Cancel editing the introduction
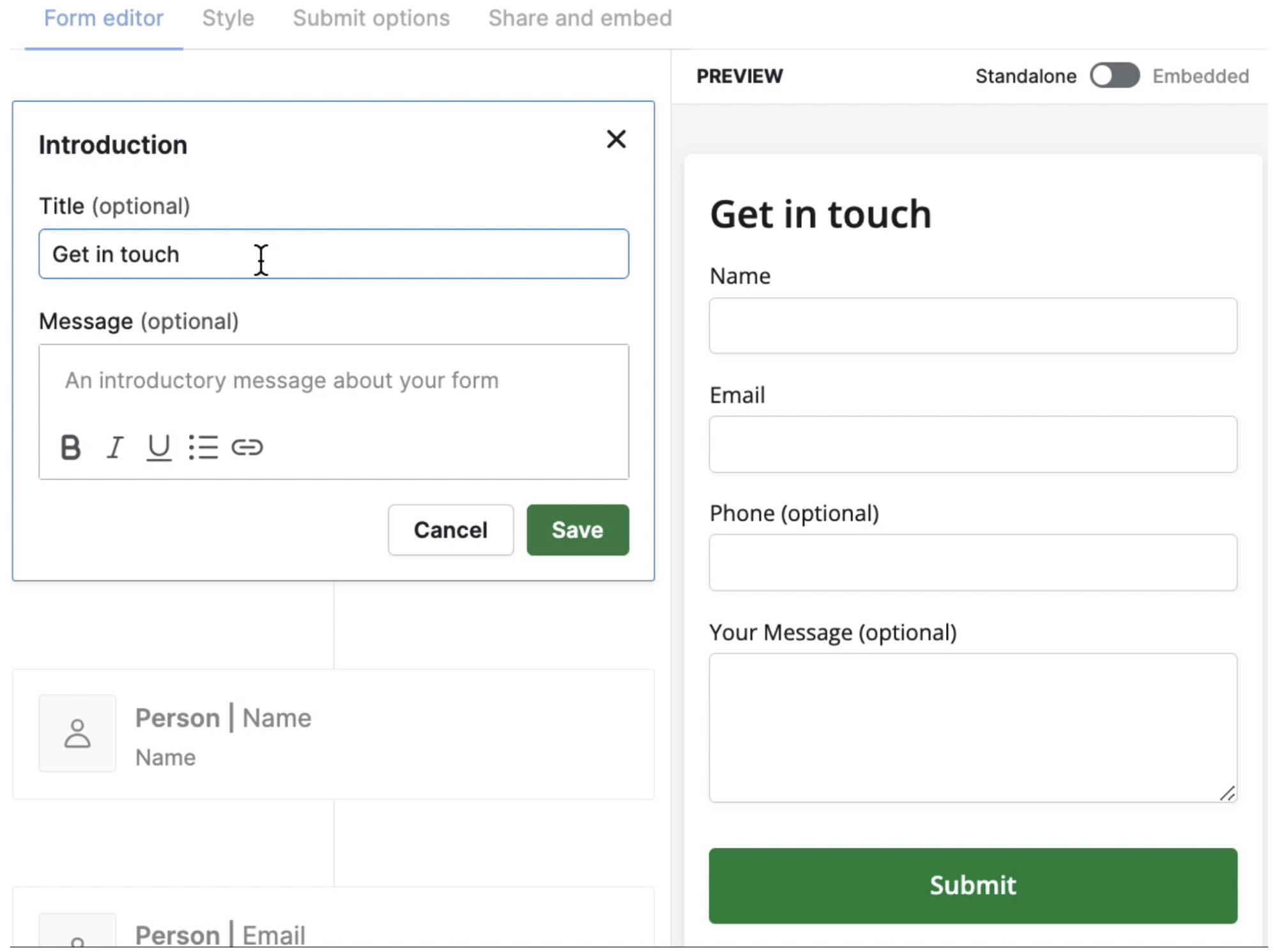Image resolution: width=1277 pixels, height=952 pixels. (x=450, y=530)
